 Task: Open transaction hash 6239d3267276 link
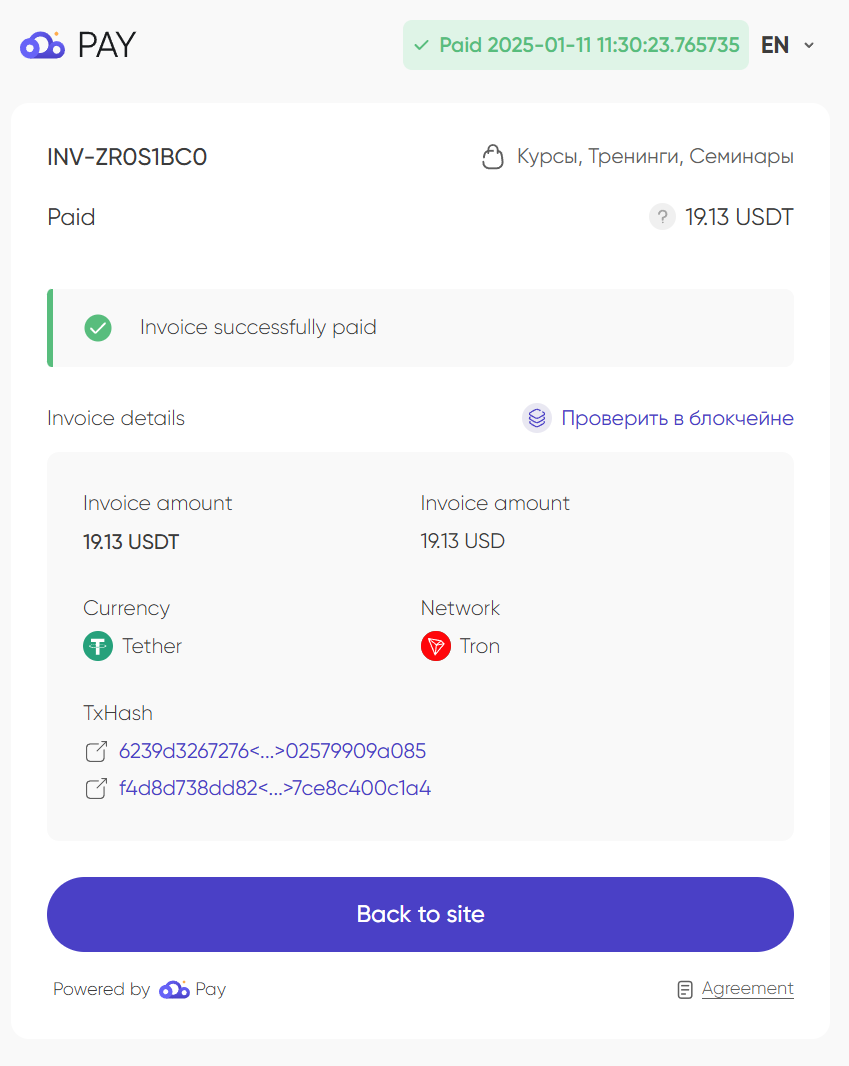(x=273, y=751)
